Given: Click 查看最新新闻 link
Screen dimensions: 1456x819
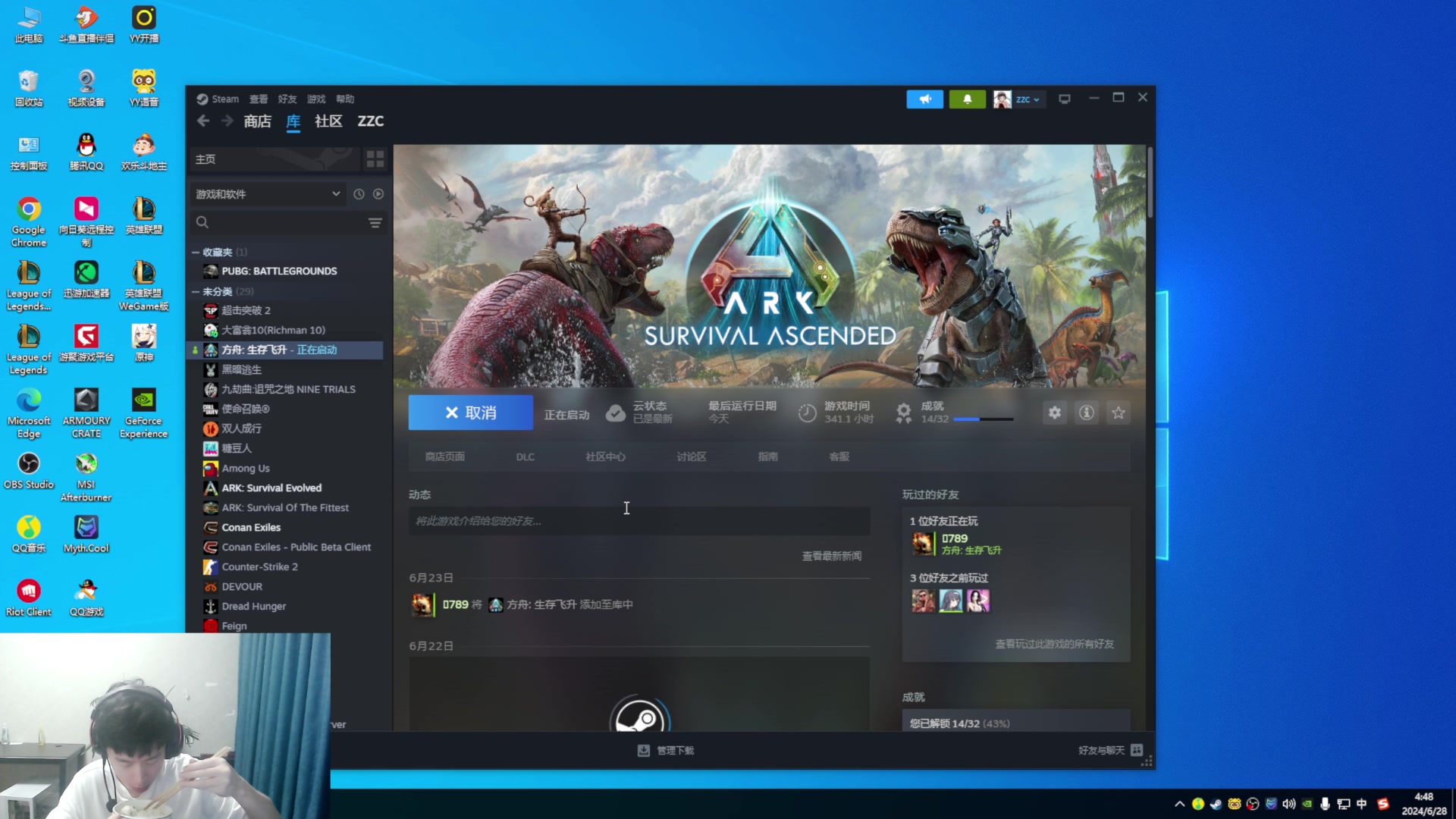Looking at the screenshot, I should pyautogui.click(x=831, y=556).
